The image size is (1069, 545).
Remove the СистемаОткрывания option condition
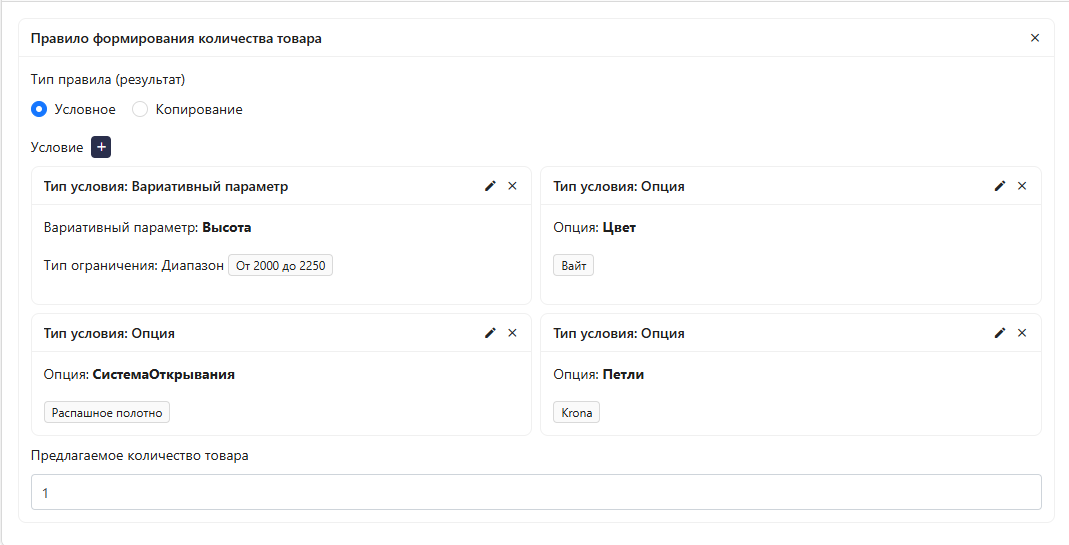(512, 333)
